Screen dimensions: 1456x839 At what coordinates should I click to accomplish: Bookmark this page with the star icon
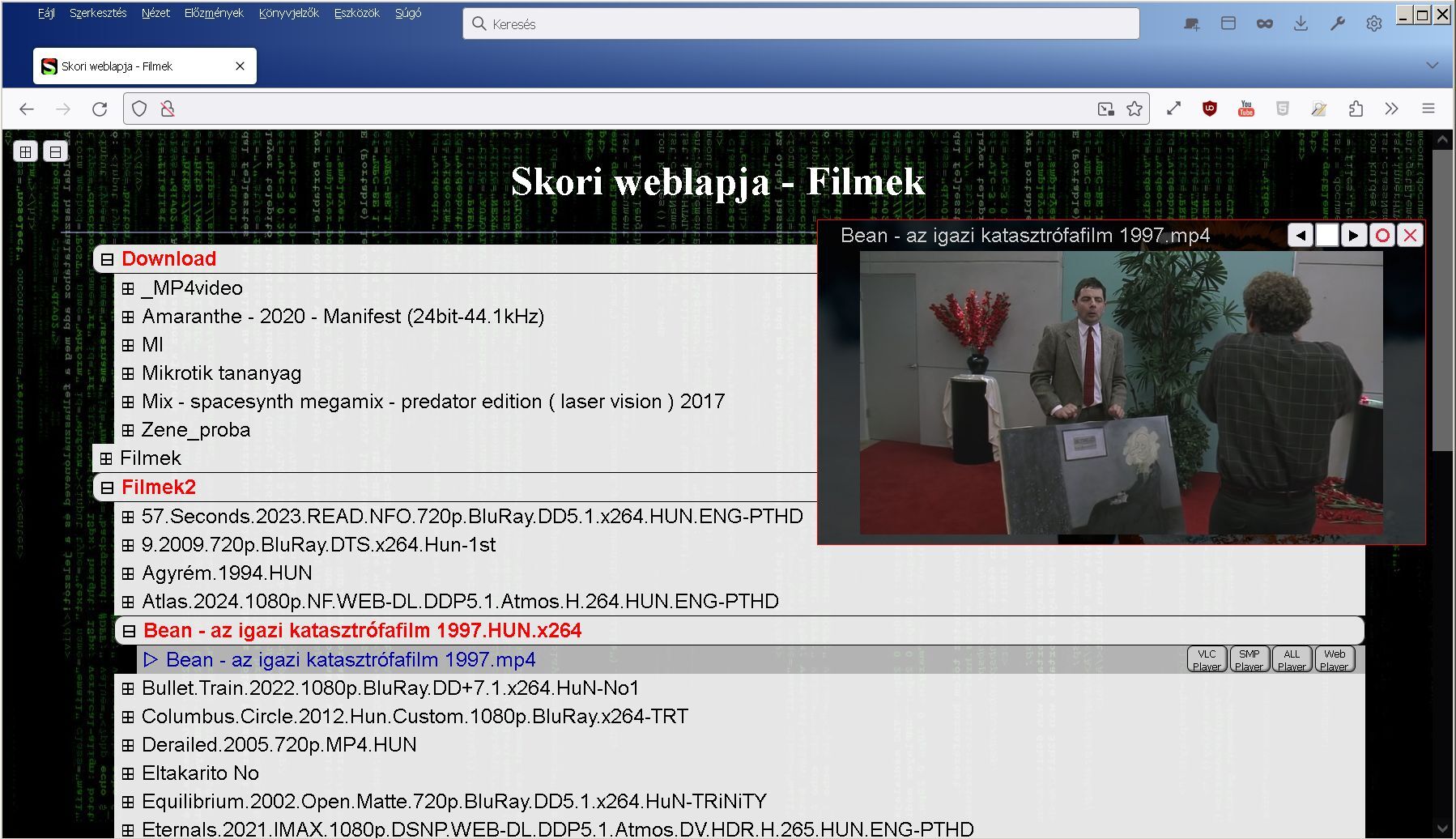point(1135,109)
